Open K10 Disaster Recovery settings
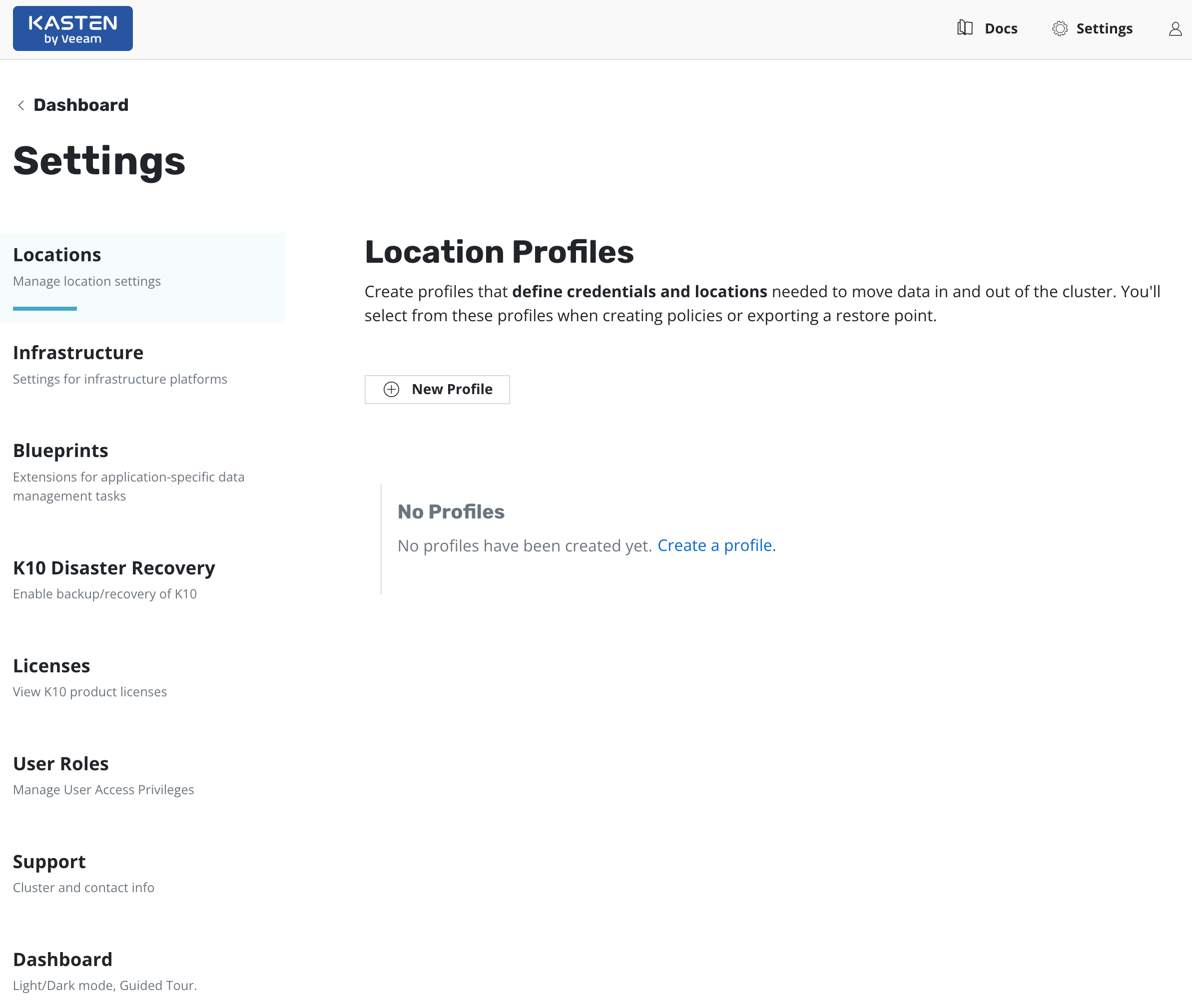This screenshot has width=1192, height=1008. (114, 568)
